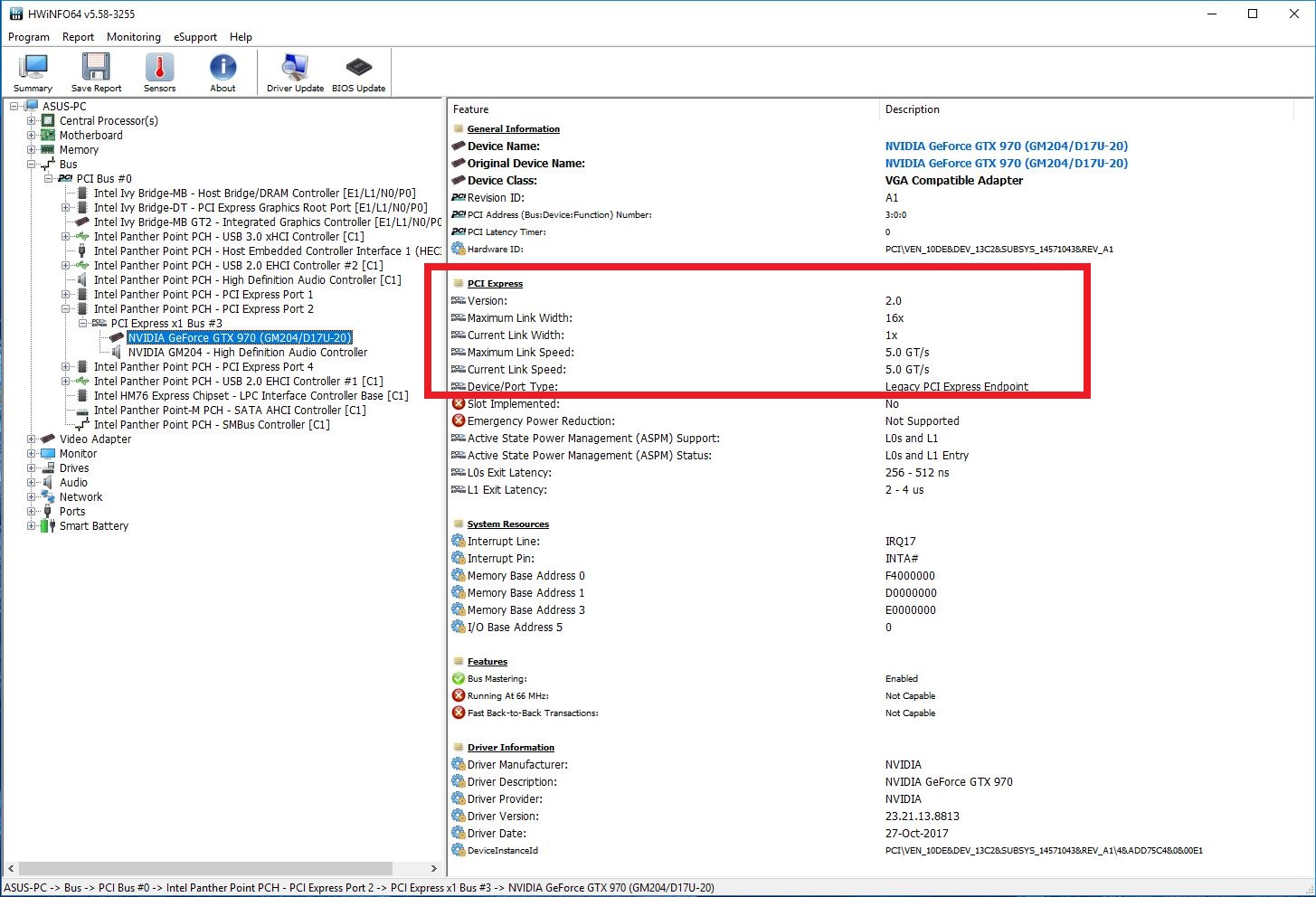
Task: Click the tree panel horizontal scrollbar thumb
Action: click(205, 868)
